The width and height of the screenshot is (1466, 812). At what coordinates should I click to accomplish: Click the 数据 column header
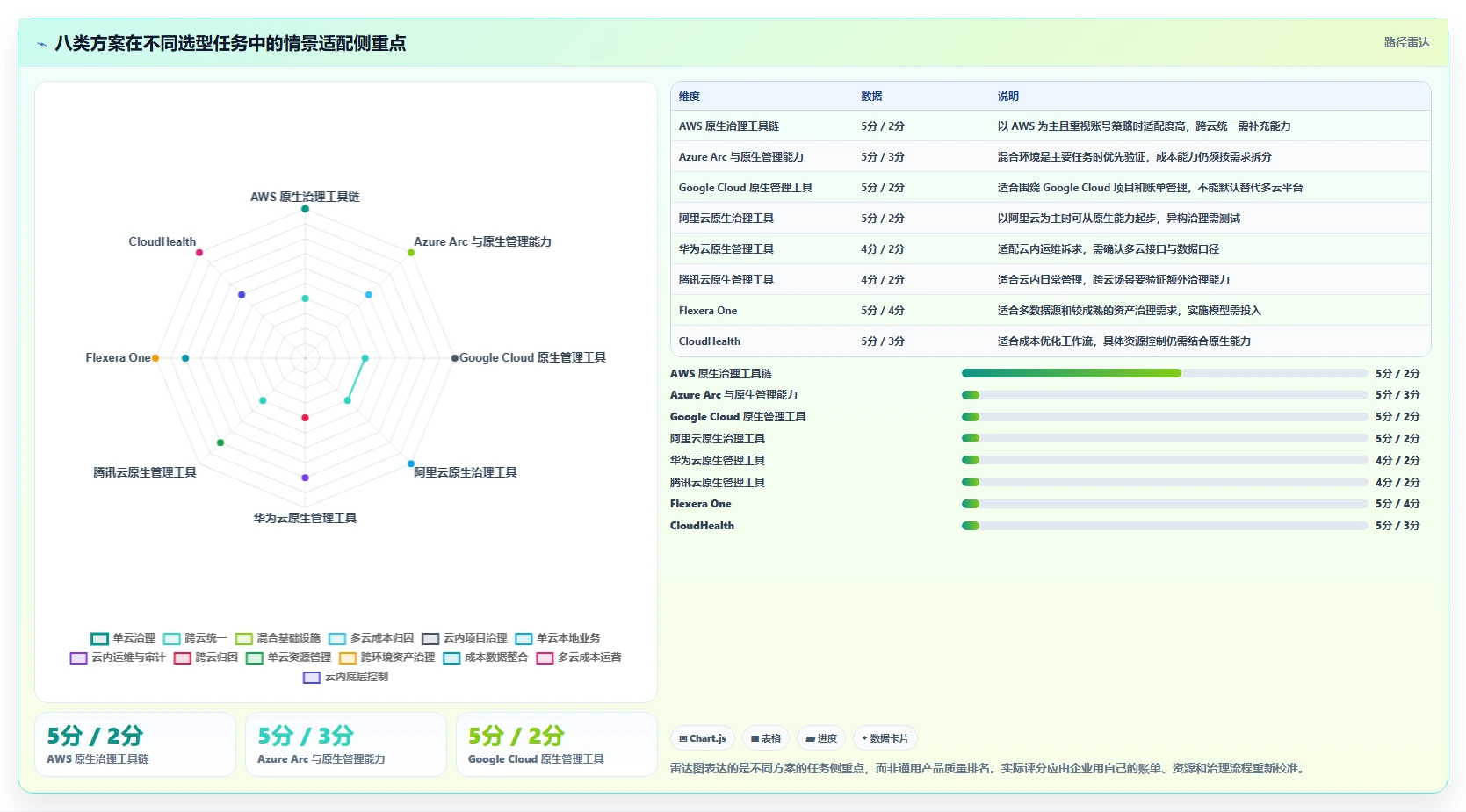coord(871,97)
